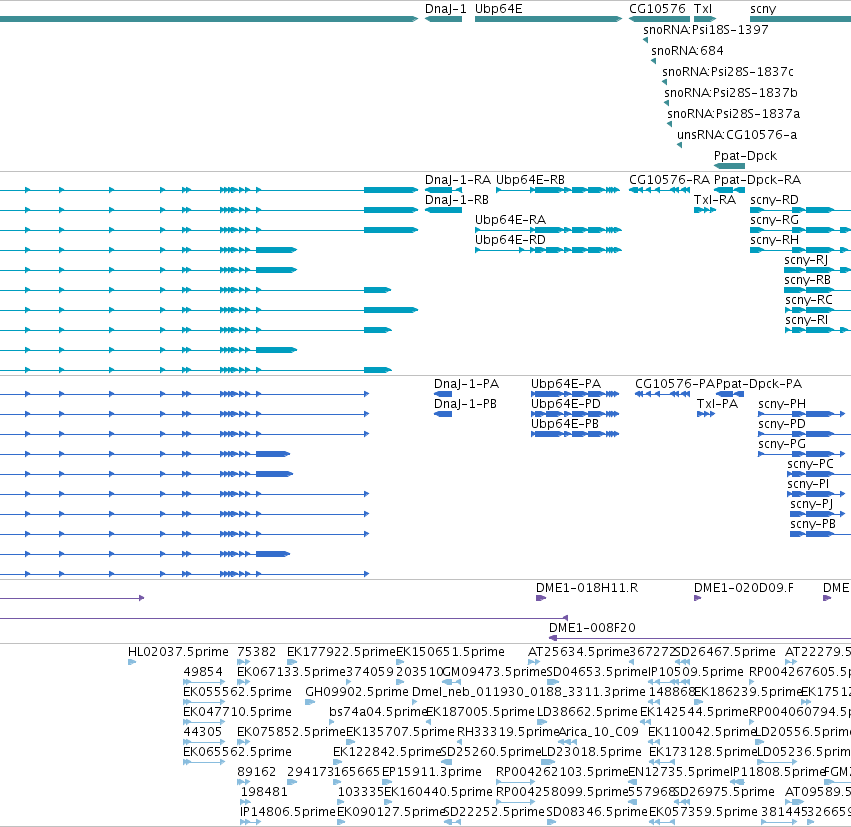The height and width of the screenshot is (827, 851).
Task: Select Ubp64E-RB transcript
Action: click(558, 190)
